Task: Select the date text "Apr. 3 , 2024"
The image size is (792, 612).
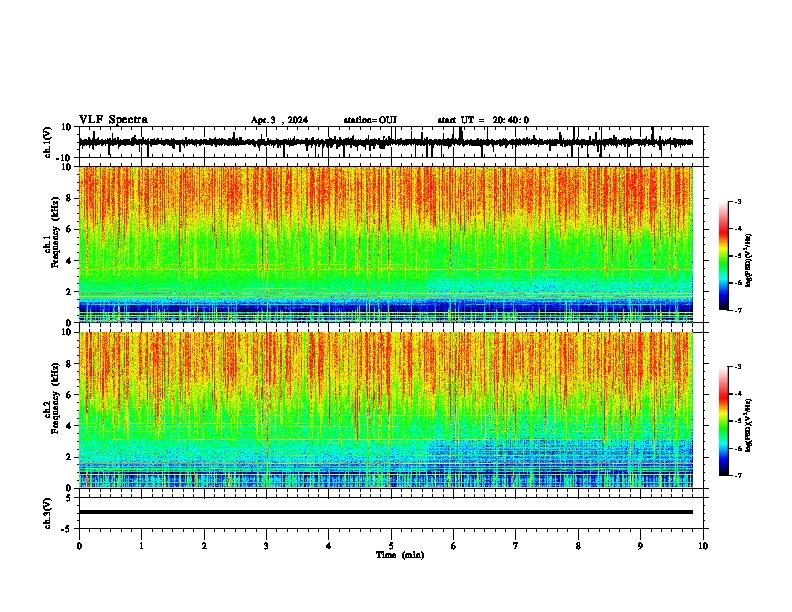Action: pos(279,120)
